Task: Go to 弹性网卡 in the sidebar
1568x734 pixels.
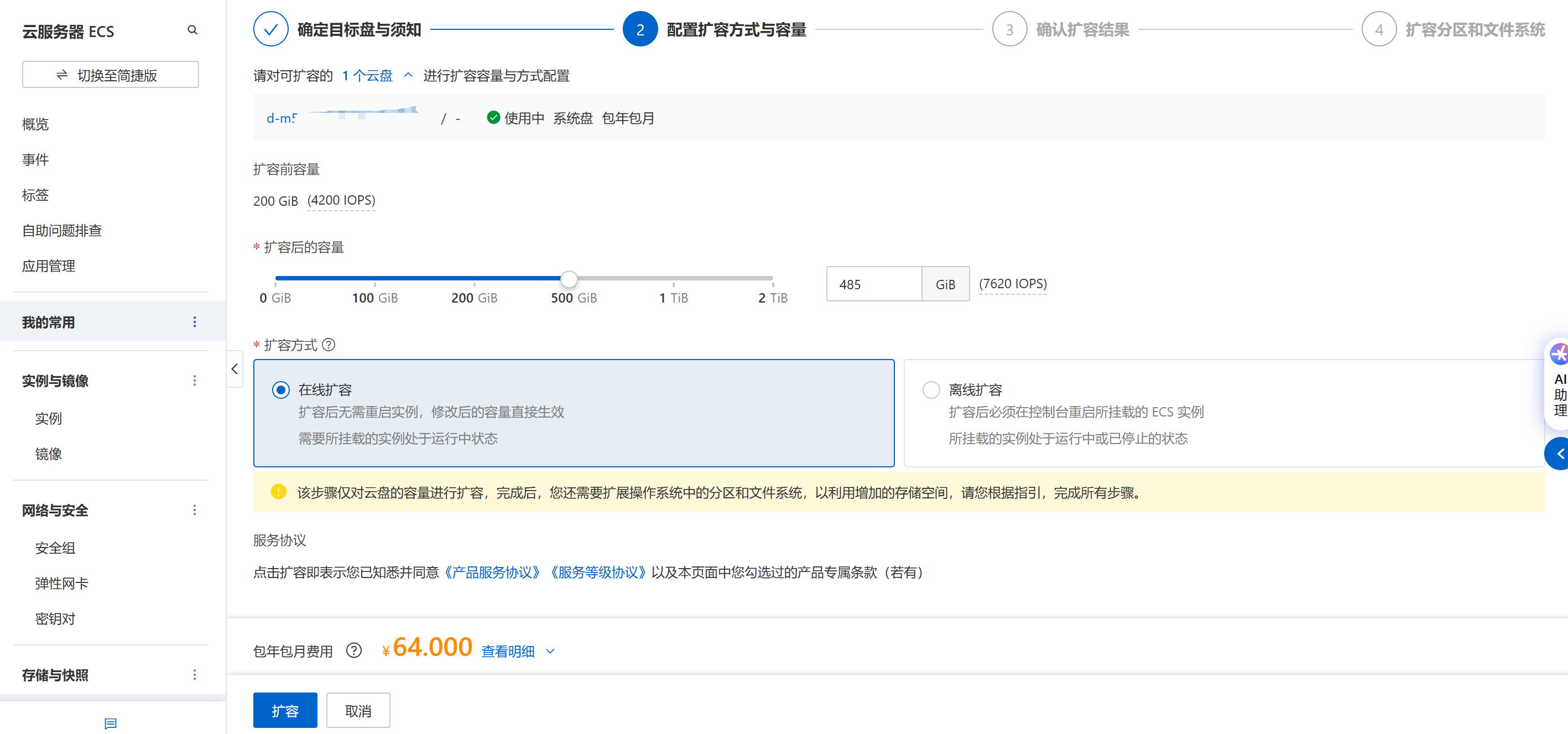Action: [x=62, y=583]
